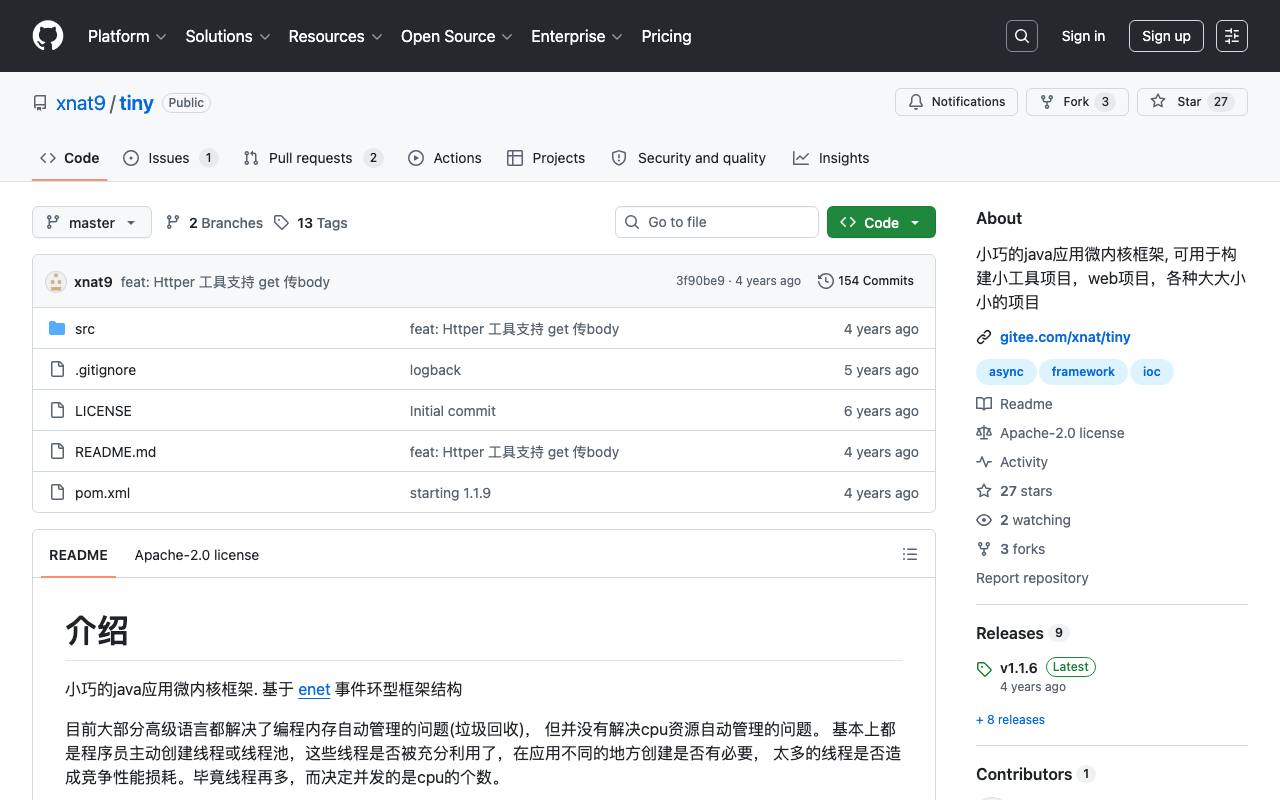Screen dimensions: 1280x800
Task: Expand the Open Source menu
Action: [x=457, y=36]
